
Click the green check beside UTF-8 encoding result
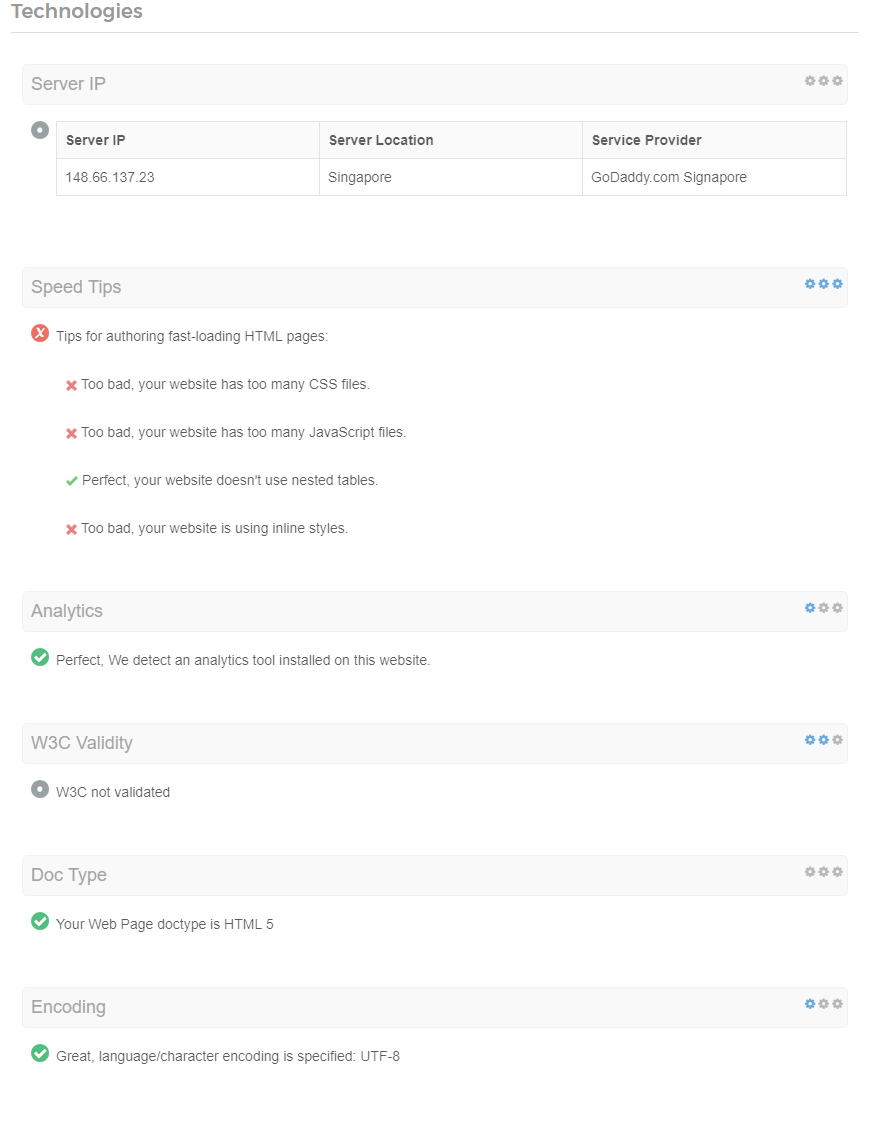(40, 1053)
